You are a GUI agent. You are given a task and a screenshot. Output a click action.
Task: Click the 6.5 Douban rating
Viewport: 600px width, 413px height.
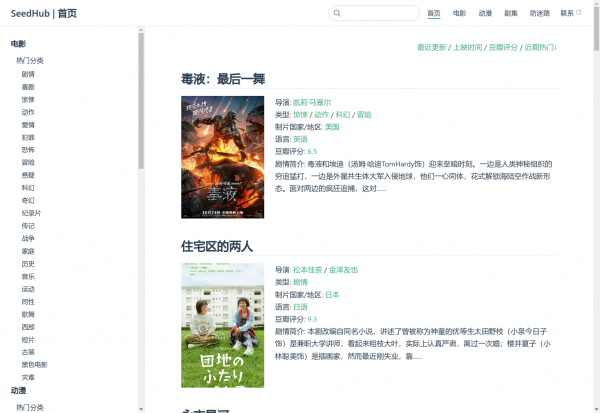[312, 152]
